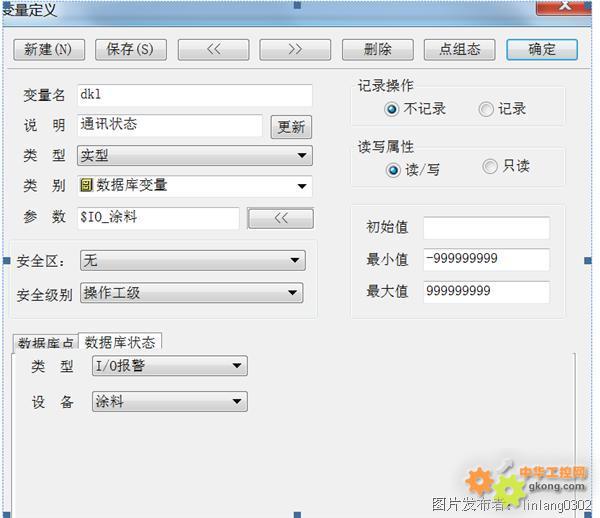Go to previous variable with top << button
The height and width of the screenshot is (518, 600).
pos(214,50)
